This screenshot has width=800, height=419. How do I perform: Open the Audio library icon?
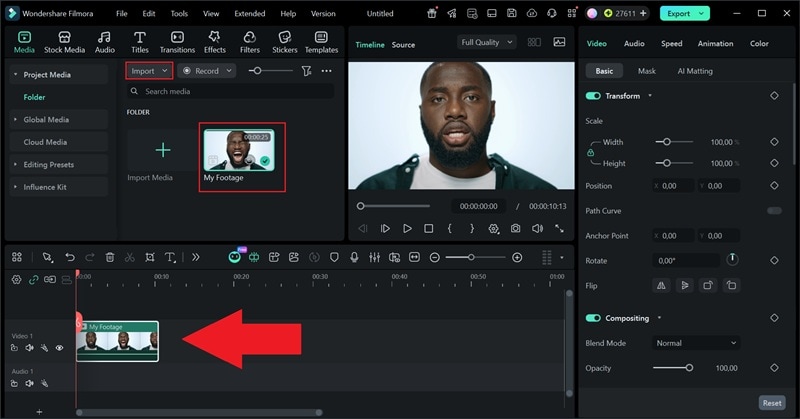(105, 42)
